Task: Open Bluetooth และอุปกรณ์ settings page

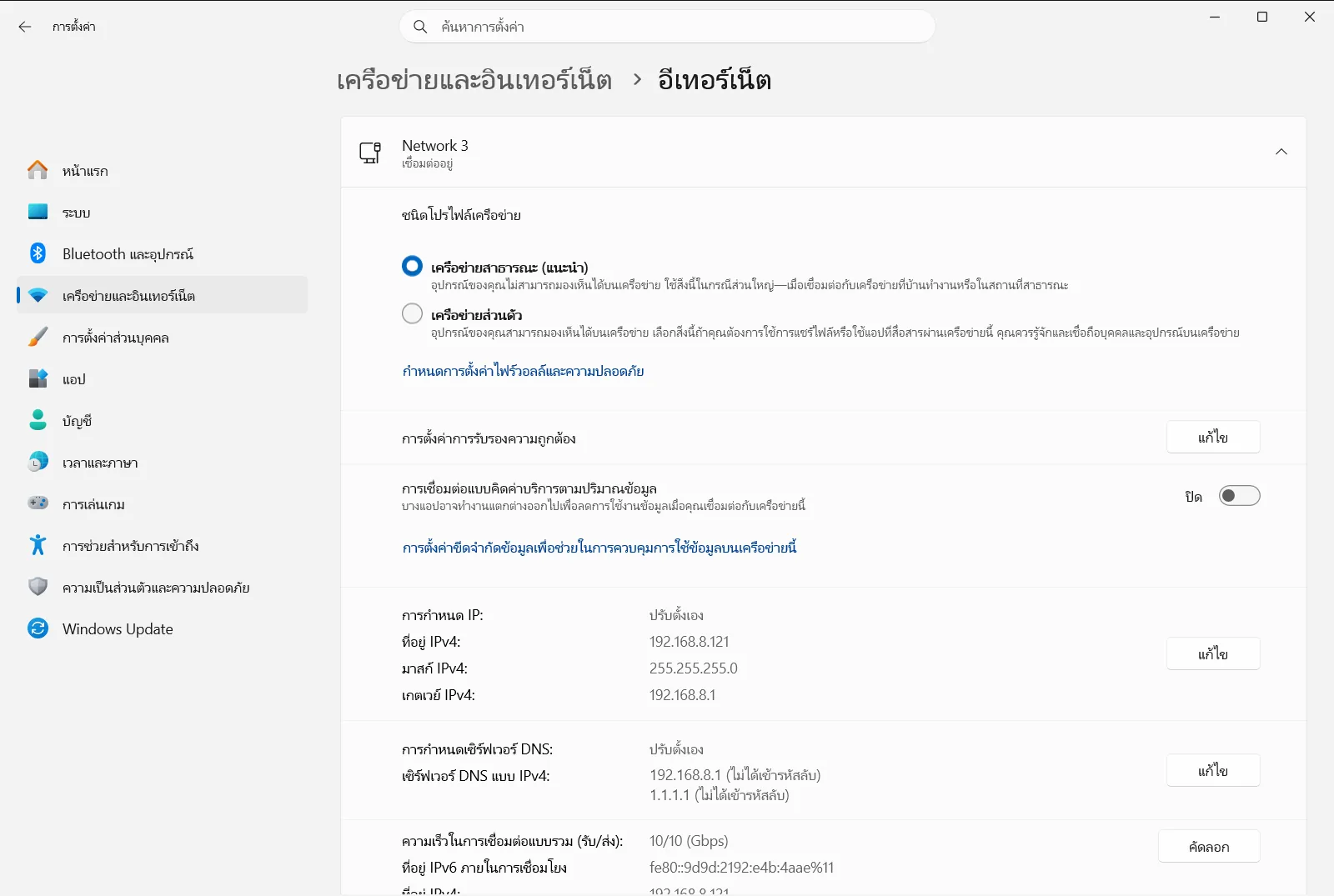Action: (x=163, y=253)
